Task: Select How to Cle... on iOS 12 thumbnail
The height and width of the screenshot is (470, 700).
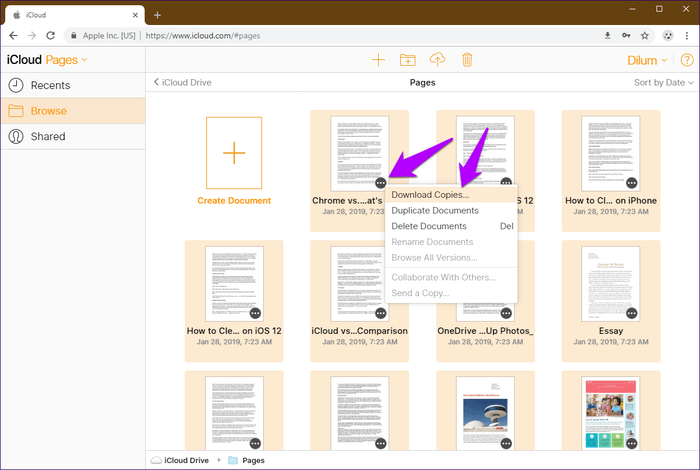Action: click(234, 283)
